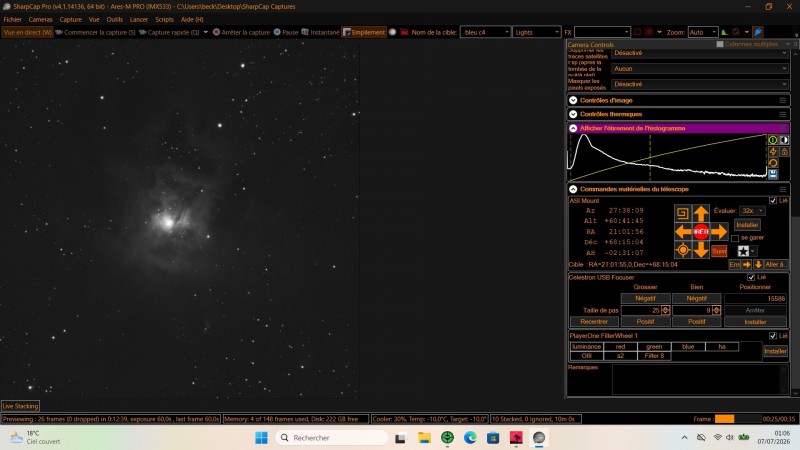Image resolution: width=800 pixels, height=450 pixels.
Task: Start the spiral search pattern
Action: pyautogui.click(x=683, y=213)
